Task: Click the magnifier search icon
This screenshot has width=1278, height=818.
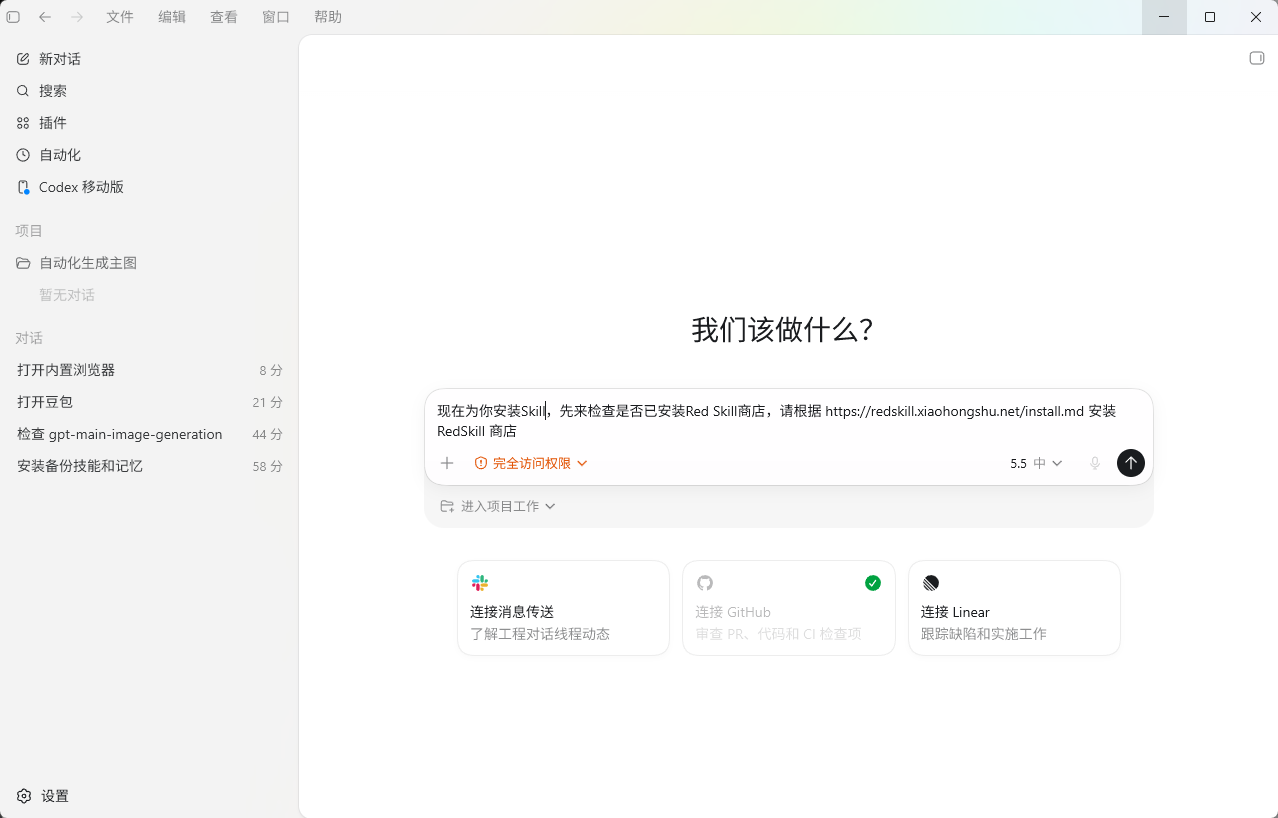Action: point(23,91)
